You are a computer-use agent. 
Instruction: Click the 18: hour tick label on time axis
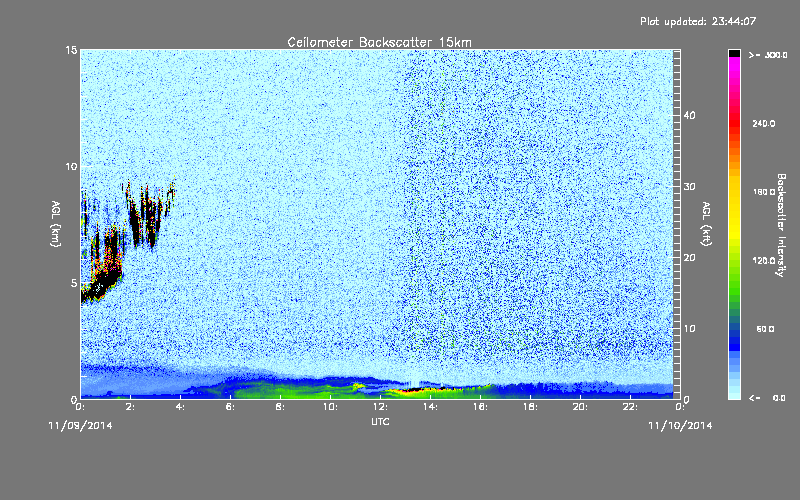click(x=530, y=407)
